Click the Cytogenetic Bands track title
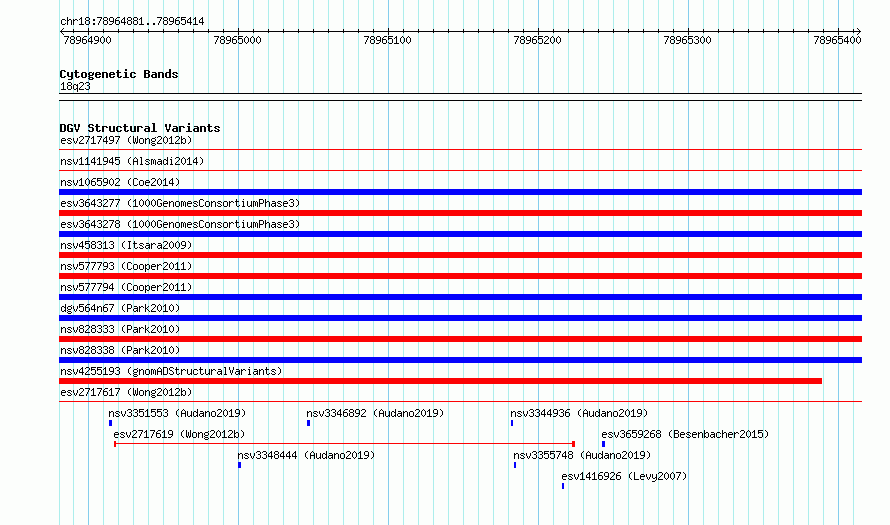Image resolution: width=890 pixels, height=525 pixels. click(x=119, y=74)
